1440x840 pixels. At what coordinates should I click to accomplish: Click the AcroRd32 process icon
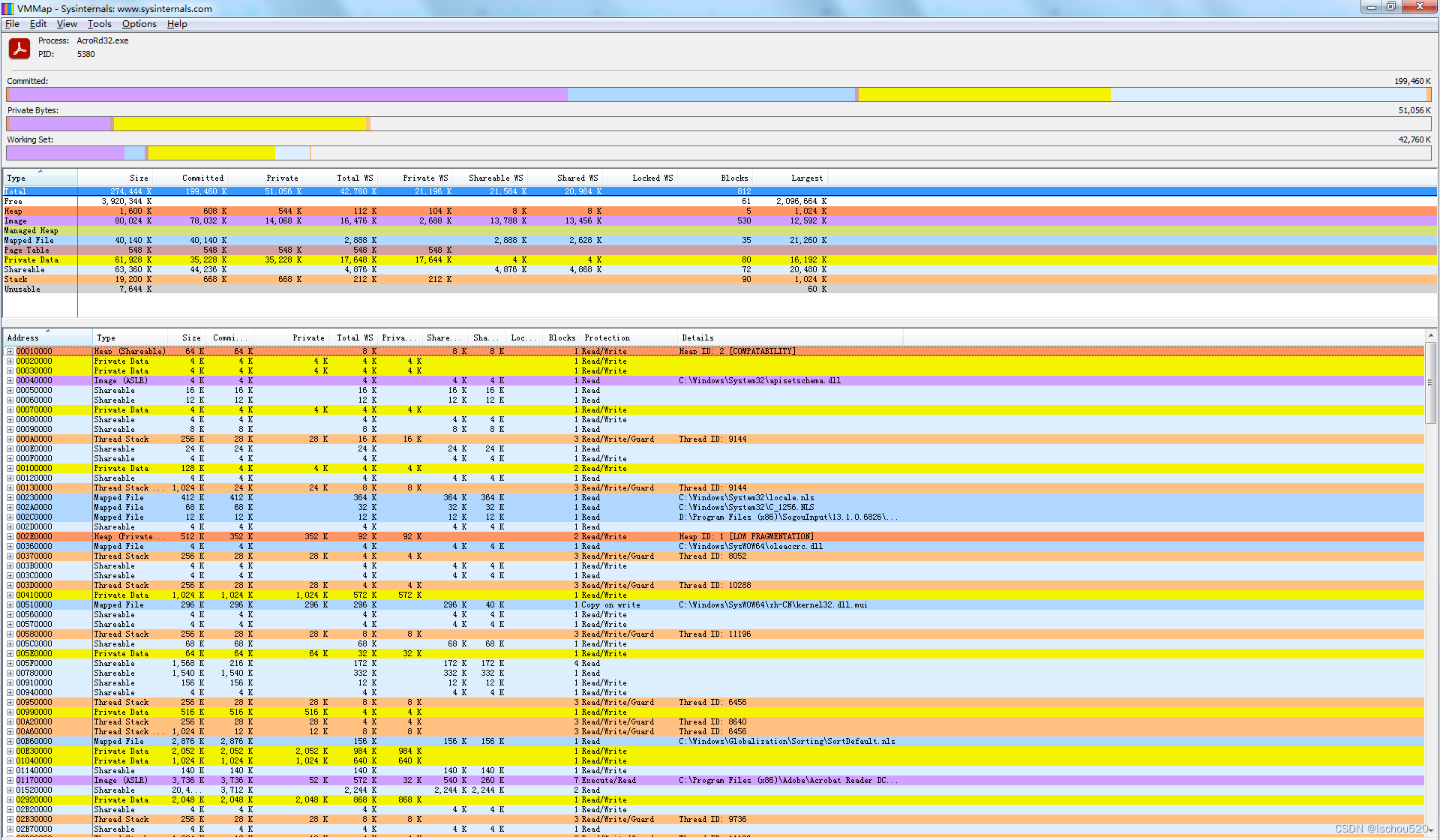tap(19, 49)
